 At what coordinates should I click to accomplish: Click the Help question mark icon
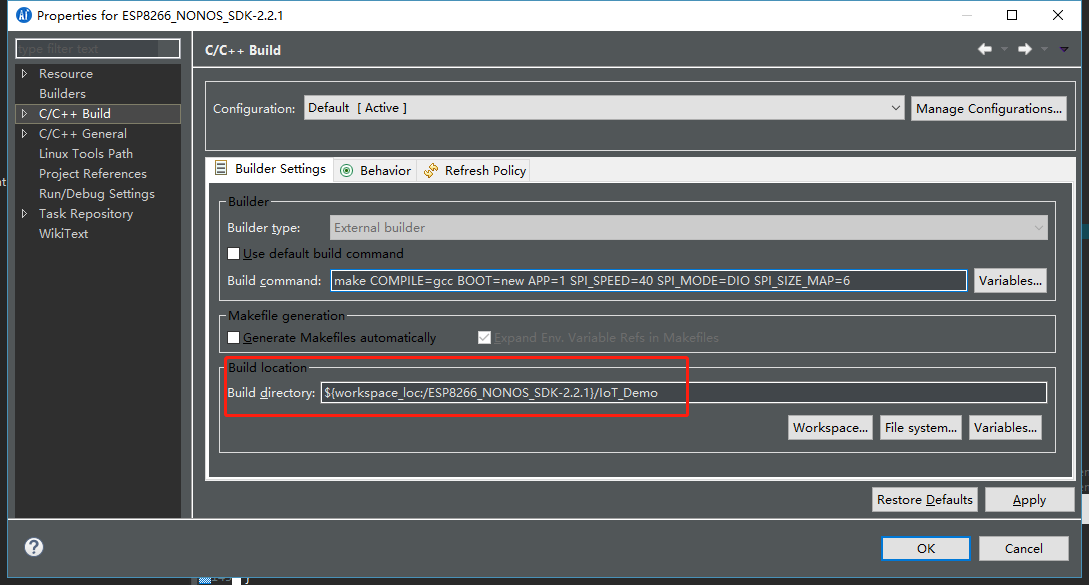click(33, 547)
